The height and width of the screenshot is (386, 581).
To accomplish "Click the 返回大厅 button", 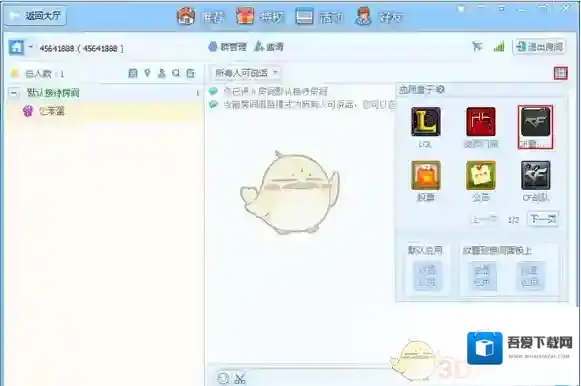I will point(36,16).
